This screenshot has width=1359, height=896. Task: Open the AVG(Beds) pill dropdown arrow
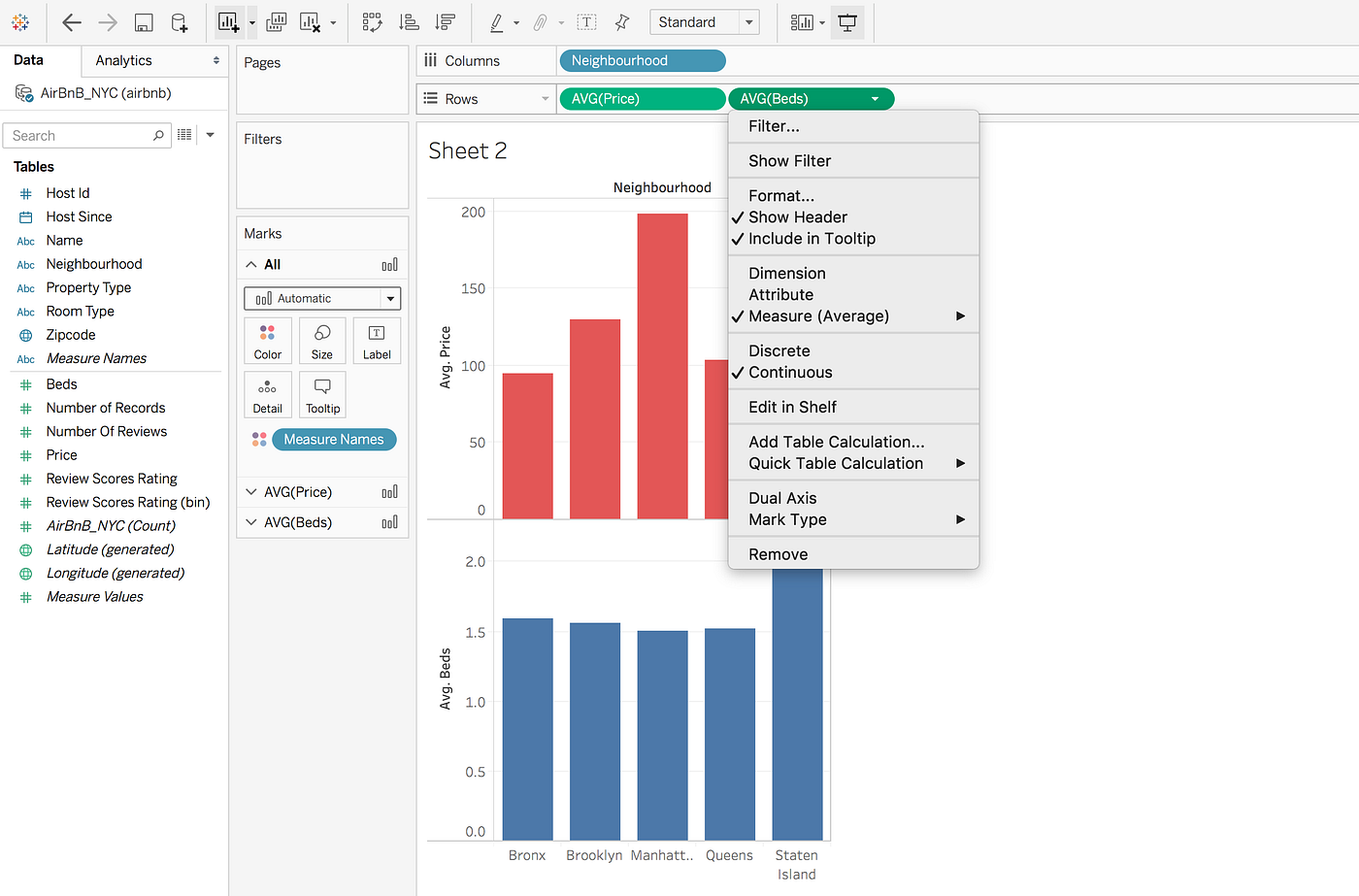point(875,99)
